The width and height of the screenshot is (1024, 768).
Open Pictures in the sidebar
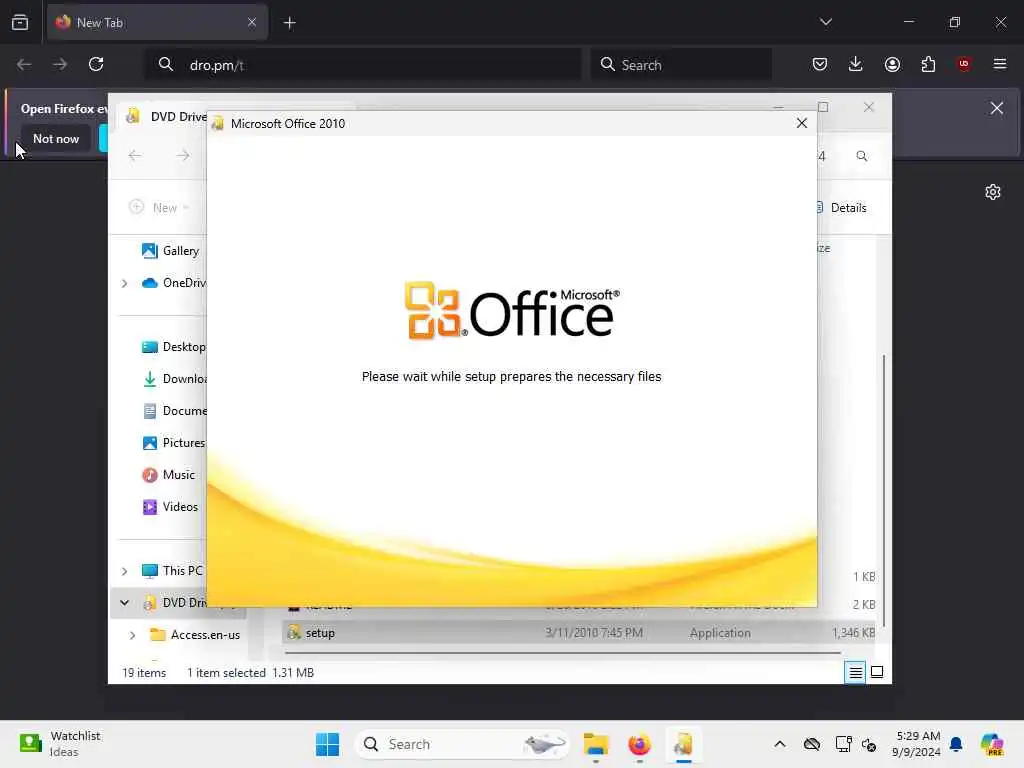[173, 443]
